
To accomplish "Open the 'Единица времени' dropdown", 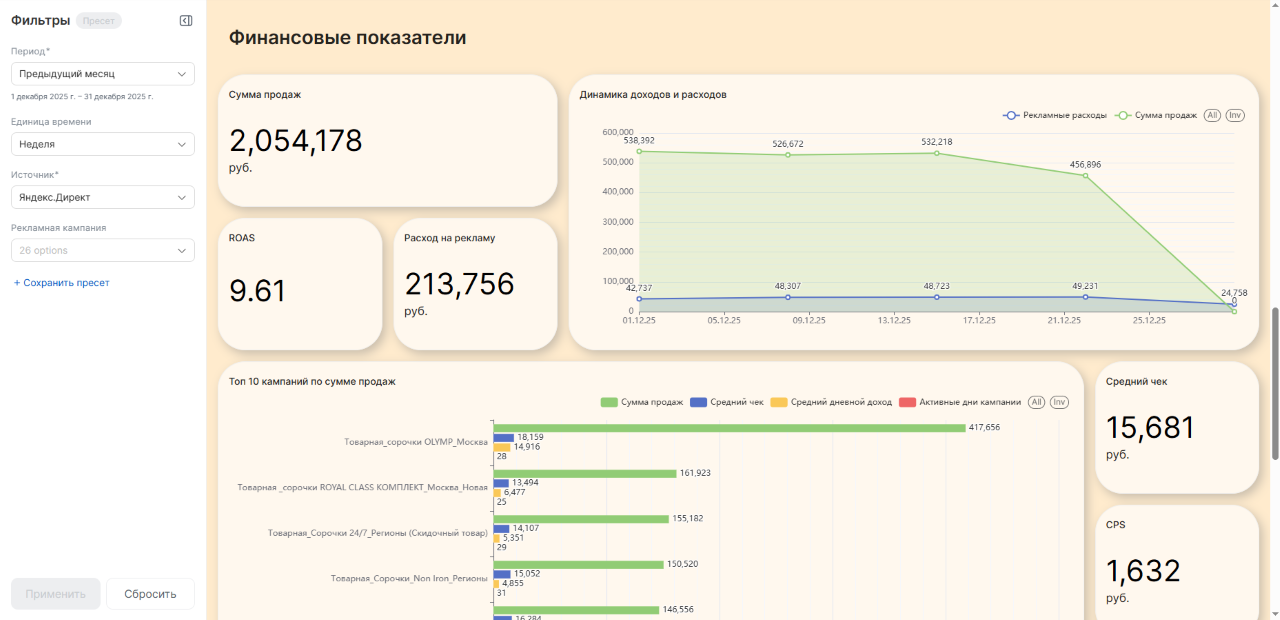I will click(102, 144).
